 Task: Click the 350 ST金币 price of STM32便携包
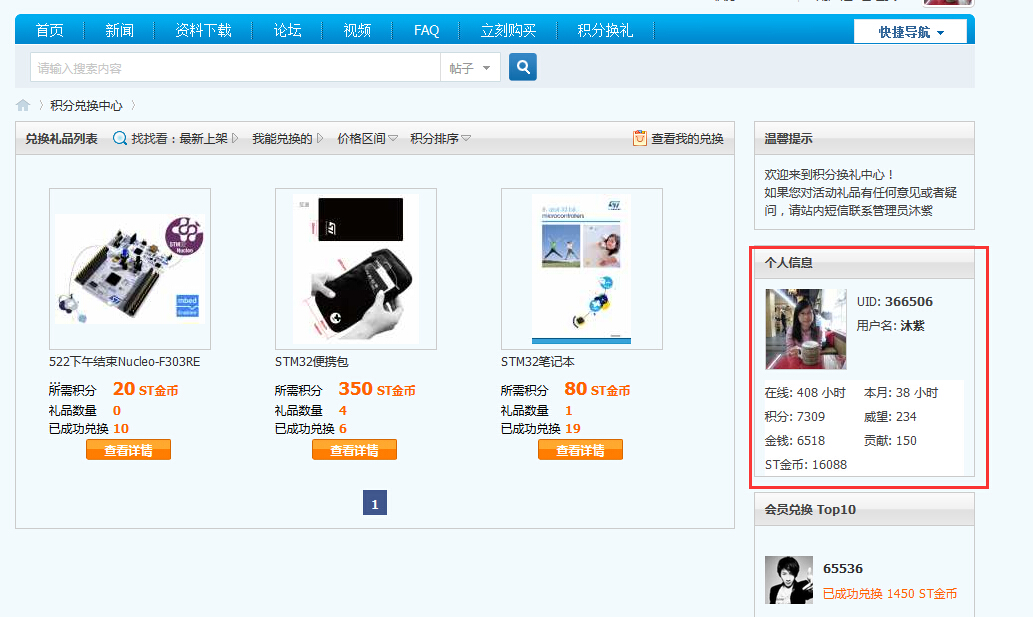pos(377,389)
